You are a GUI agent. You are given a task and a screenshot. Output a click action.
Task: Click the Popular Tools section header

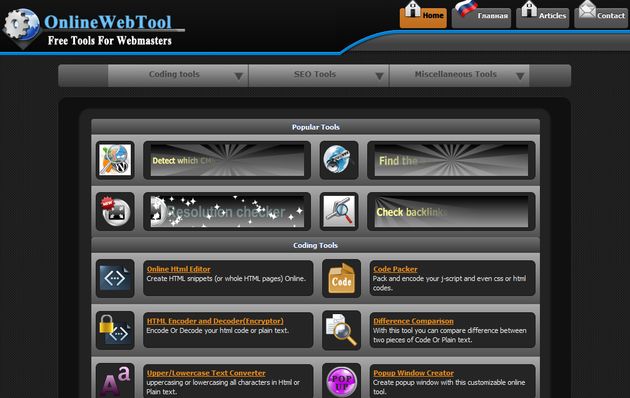(x=315, y=127)
